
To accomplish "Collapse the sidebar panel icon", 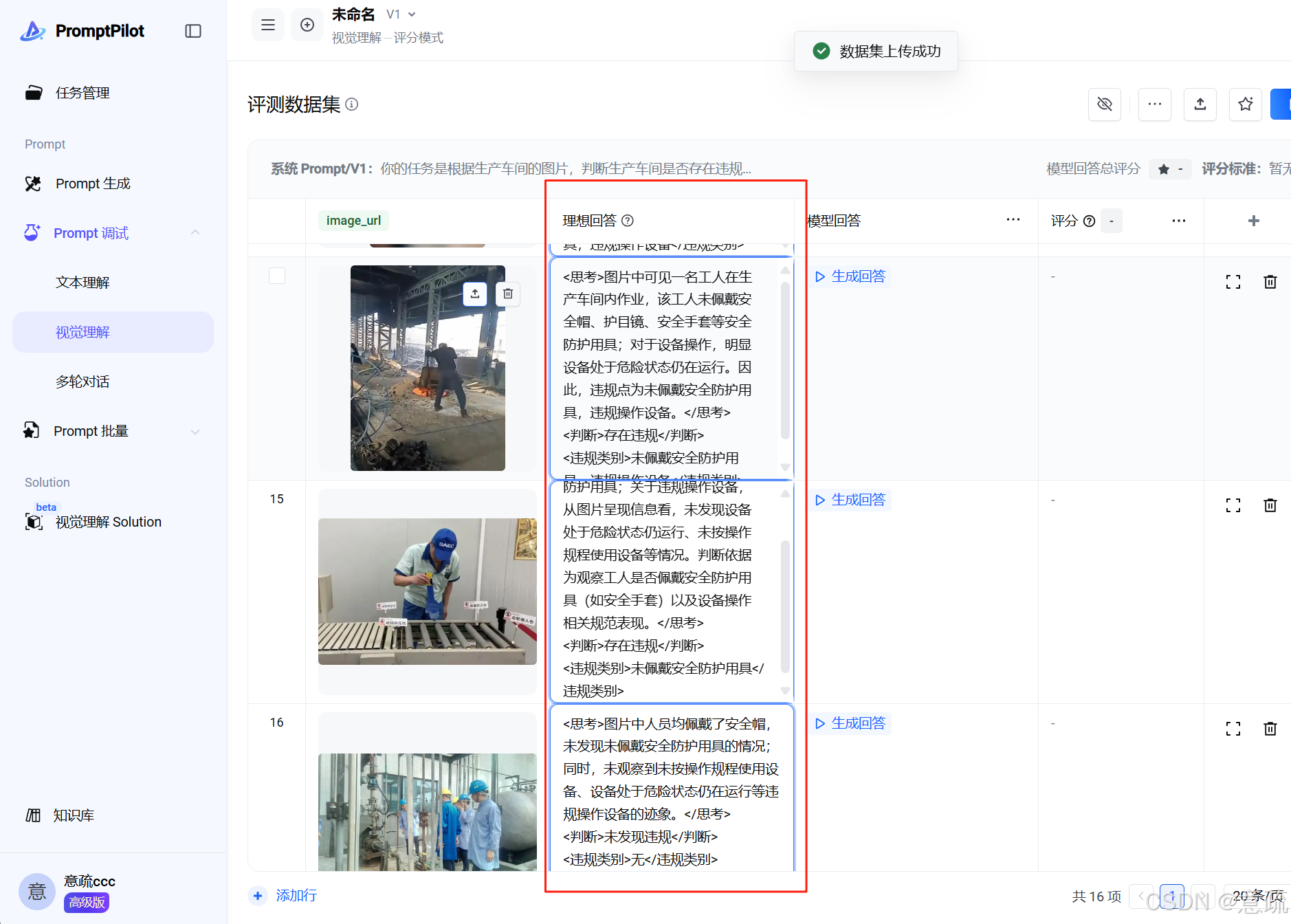I will click(193, 31).
